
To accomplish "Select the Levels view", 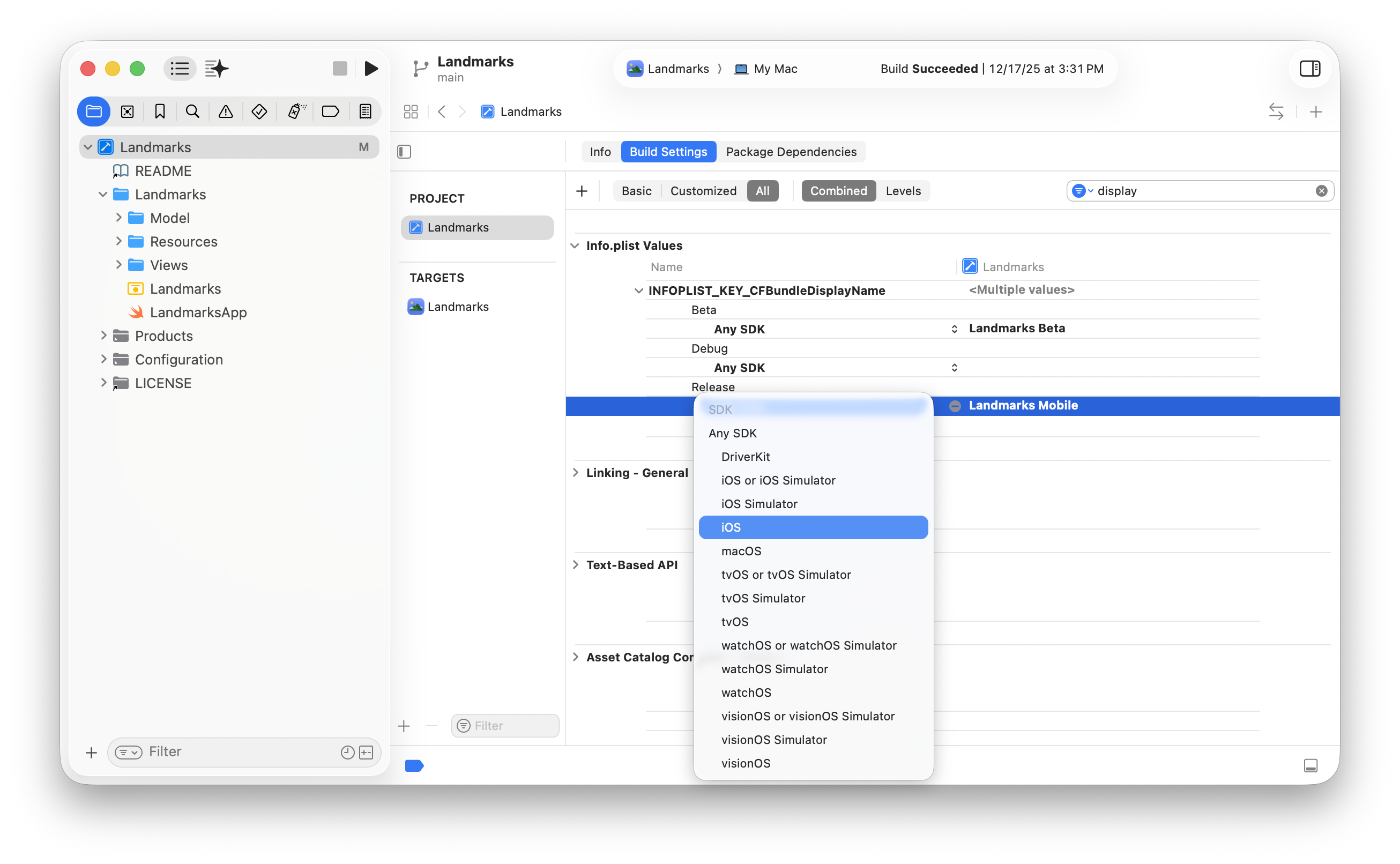I will 903,191.
